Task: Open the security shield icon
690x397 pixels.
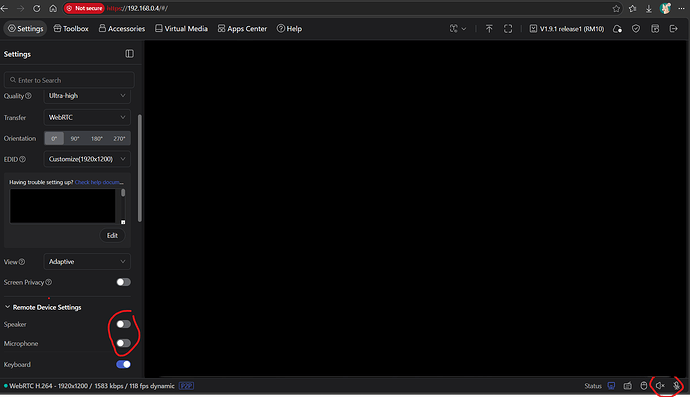Action: tap(636, 29)
